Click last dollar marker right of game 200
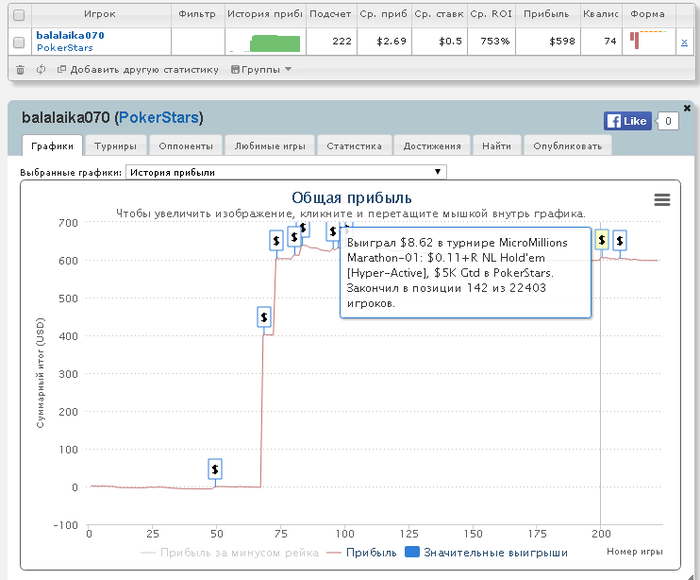700x580 pixels. (x=620, y=241)
